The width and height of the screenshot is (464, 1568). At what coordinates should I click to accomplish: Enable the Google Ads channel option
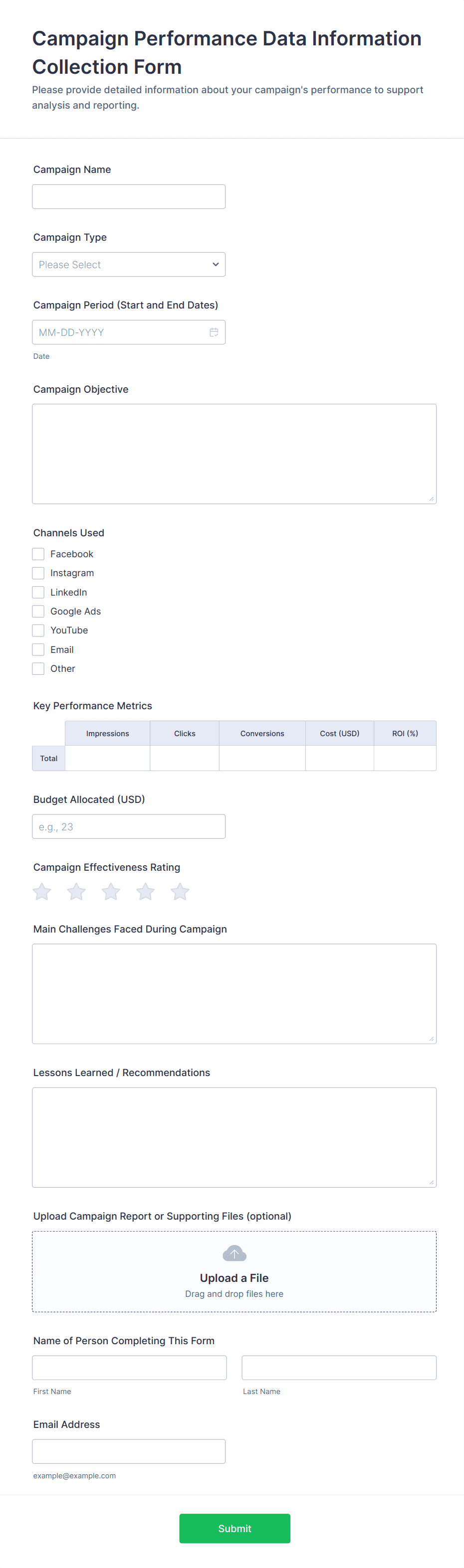(x=38, y=611)
